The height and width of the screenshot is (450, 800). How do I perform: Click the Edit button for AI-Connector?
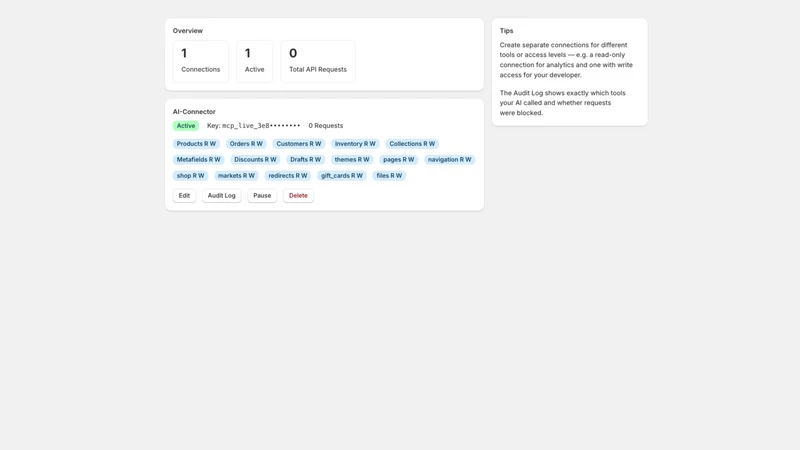tap(184, 195)
